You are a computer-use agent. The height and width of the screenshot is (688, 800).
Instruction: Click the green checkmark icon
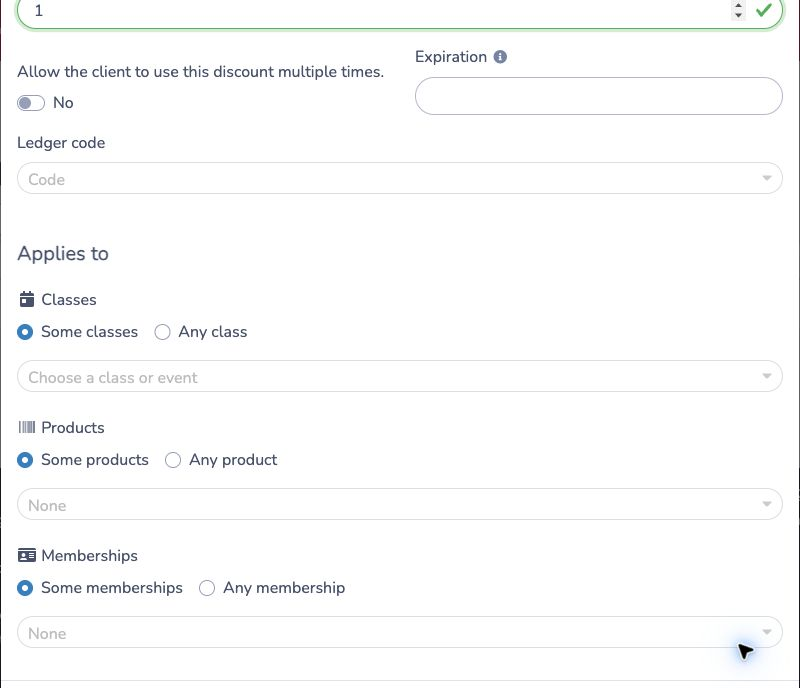764,10
